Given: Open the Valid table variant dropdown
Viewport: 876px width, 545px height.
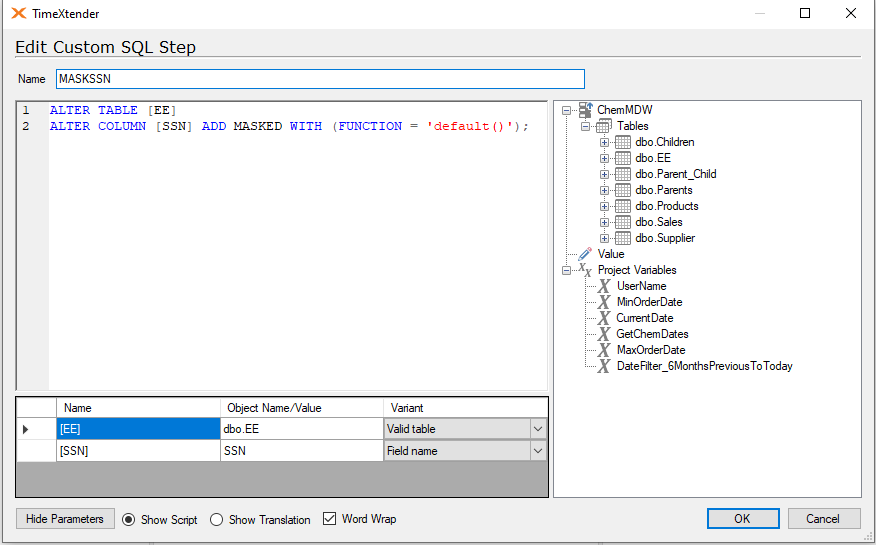Looking at the screenshot, I should 538,429.
